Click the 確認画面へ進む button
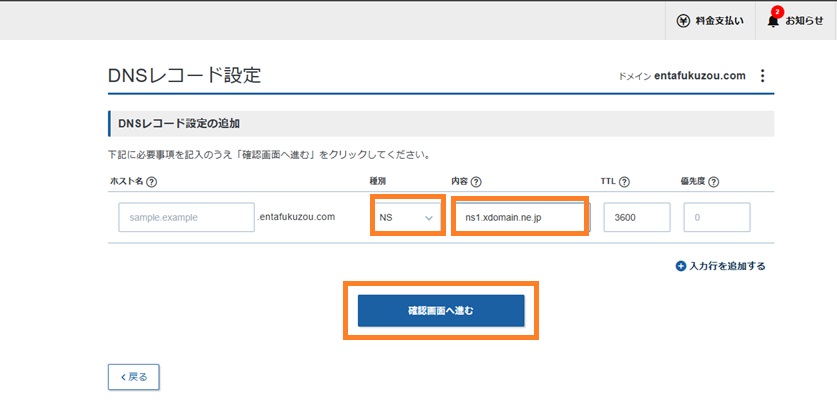Image resolution: width=837 pixels, height=411 pixels. [441, 311]
